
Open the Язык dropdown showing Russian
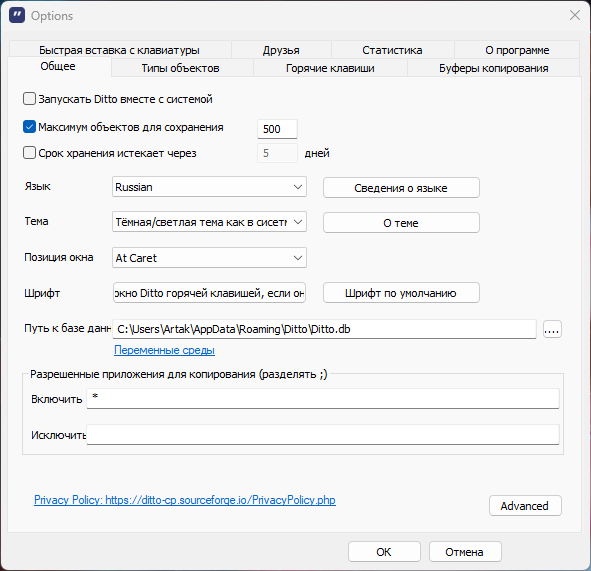tap(209, 187)
